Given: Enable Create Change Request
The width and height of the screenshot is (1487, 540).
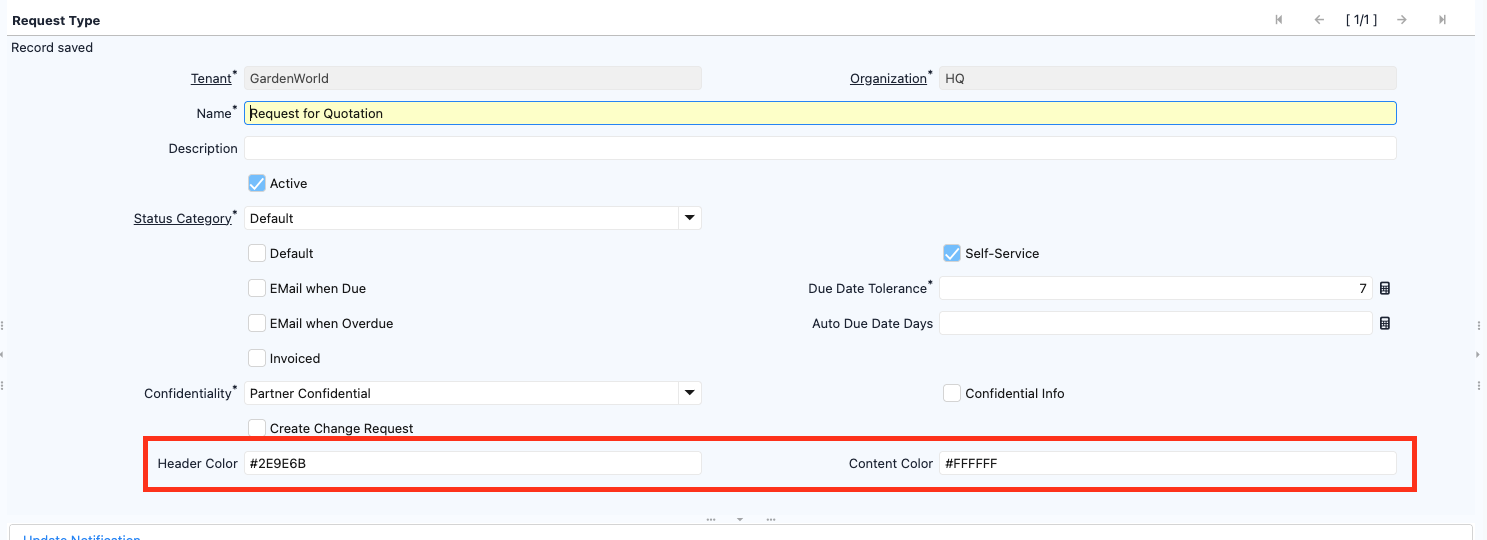Looking at the screenshot, I should click(x=257, y=428).
